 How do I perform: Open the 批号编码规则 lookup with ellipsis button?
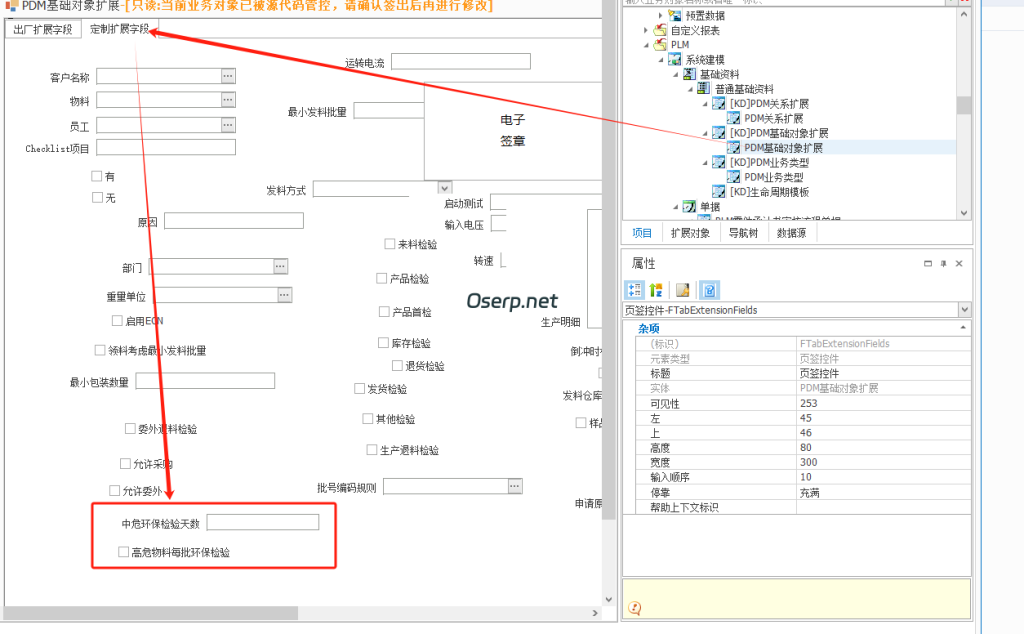pos(514,486)
